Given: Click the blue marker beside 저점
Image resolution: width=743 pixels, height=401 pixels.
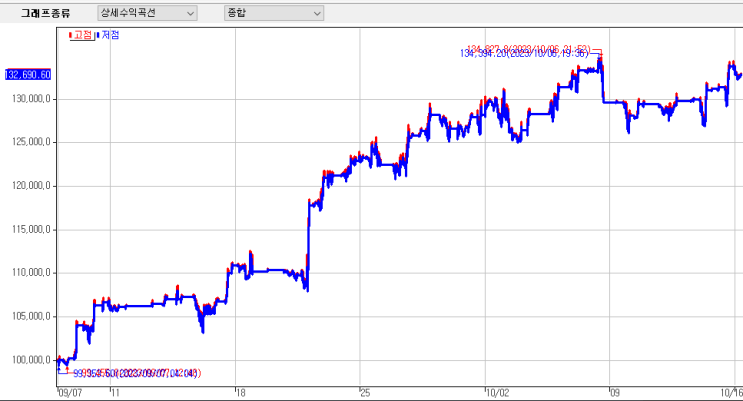Looking at the screenshot, I should tap(98, 35).
